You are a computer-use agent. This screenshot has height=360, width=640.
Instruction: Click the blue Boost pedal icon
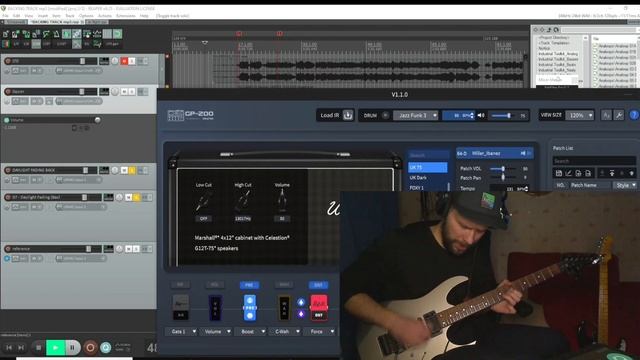(250, 307)
